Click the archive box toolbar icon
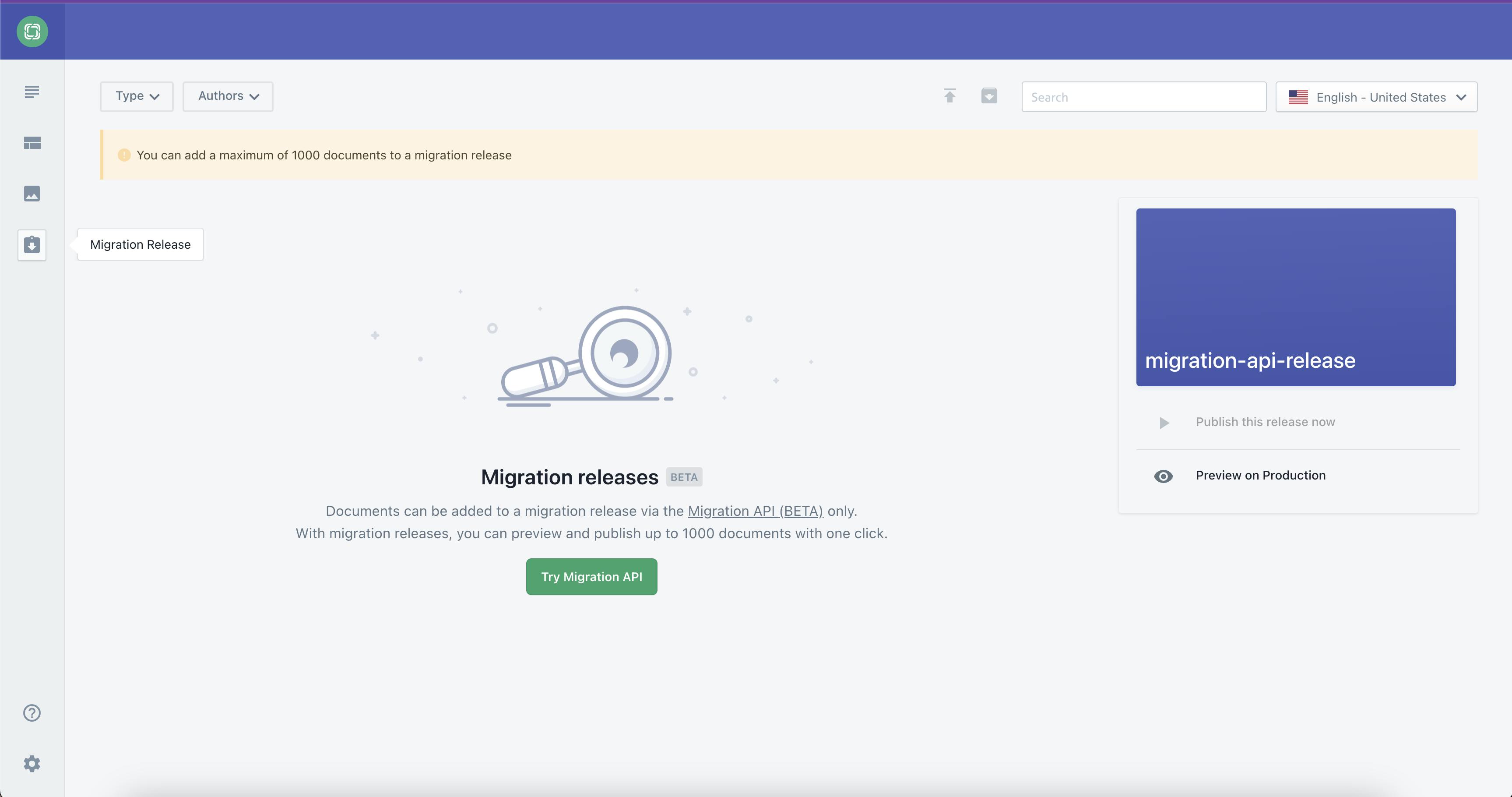Viewport: 1512px width, 797px height. [989, 96]
